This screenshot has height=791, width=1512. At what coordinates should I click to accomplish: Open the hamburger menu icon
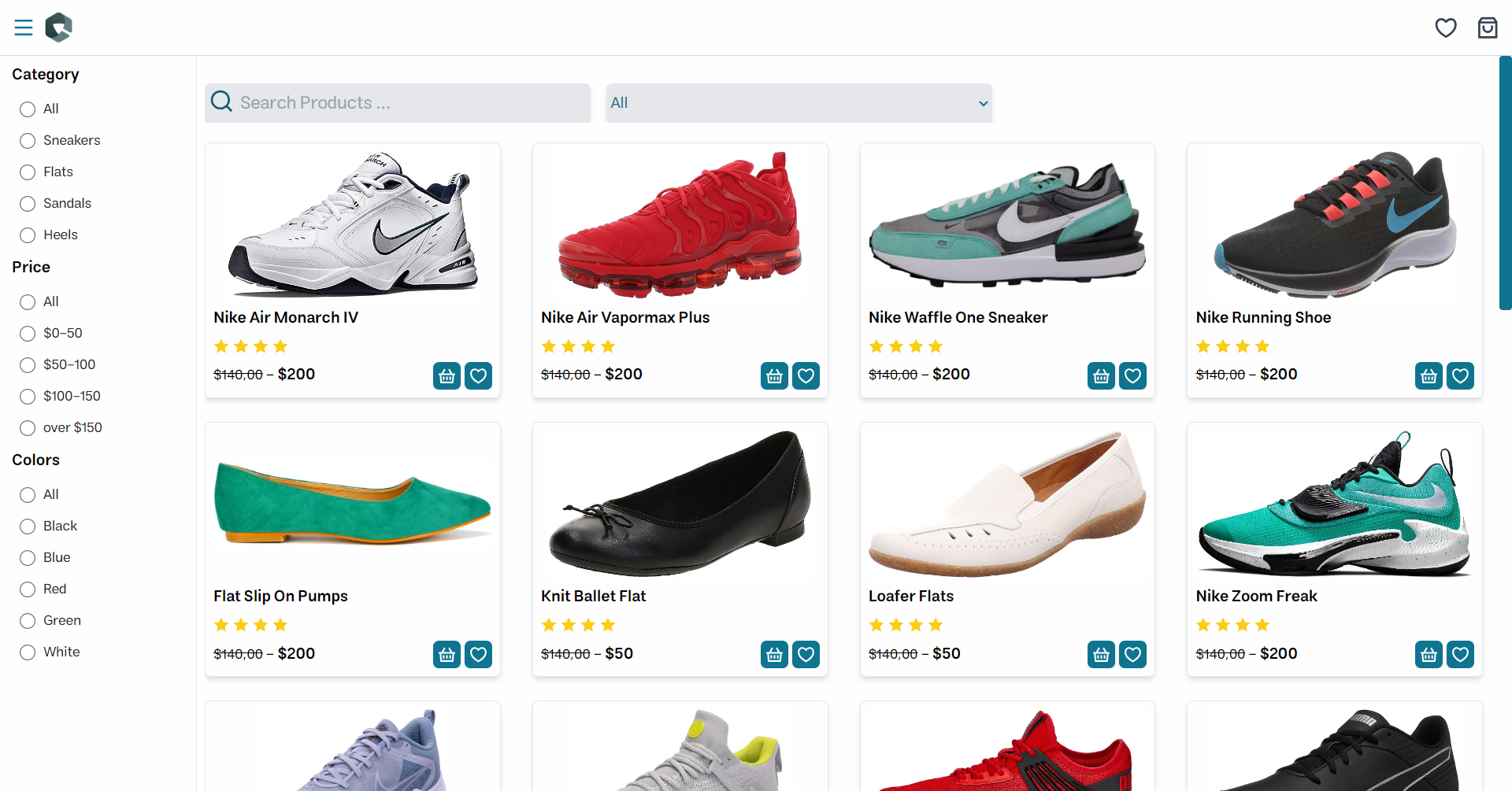tap(24, 28)
